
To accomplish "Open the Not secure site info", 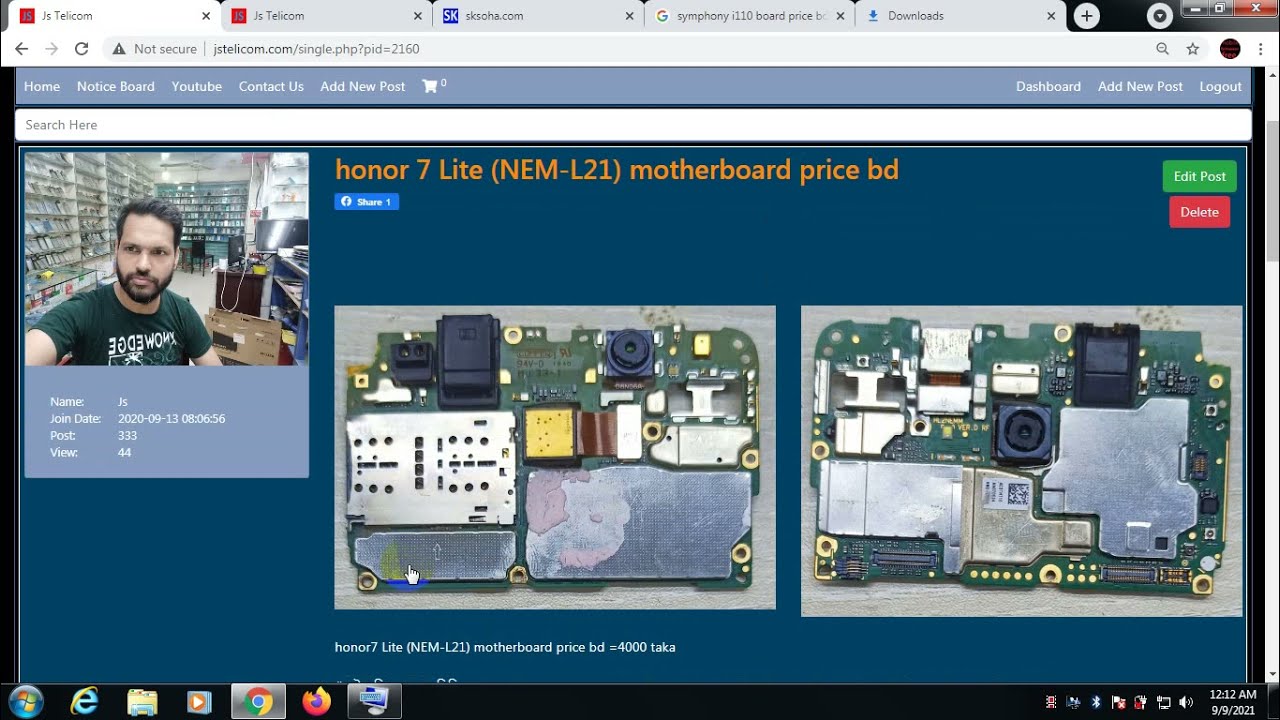I will [x=154, y=48].
